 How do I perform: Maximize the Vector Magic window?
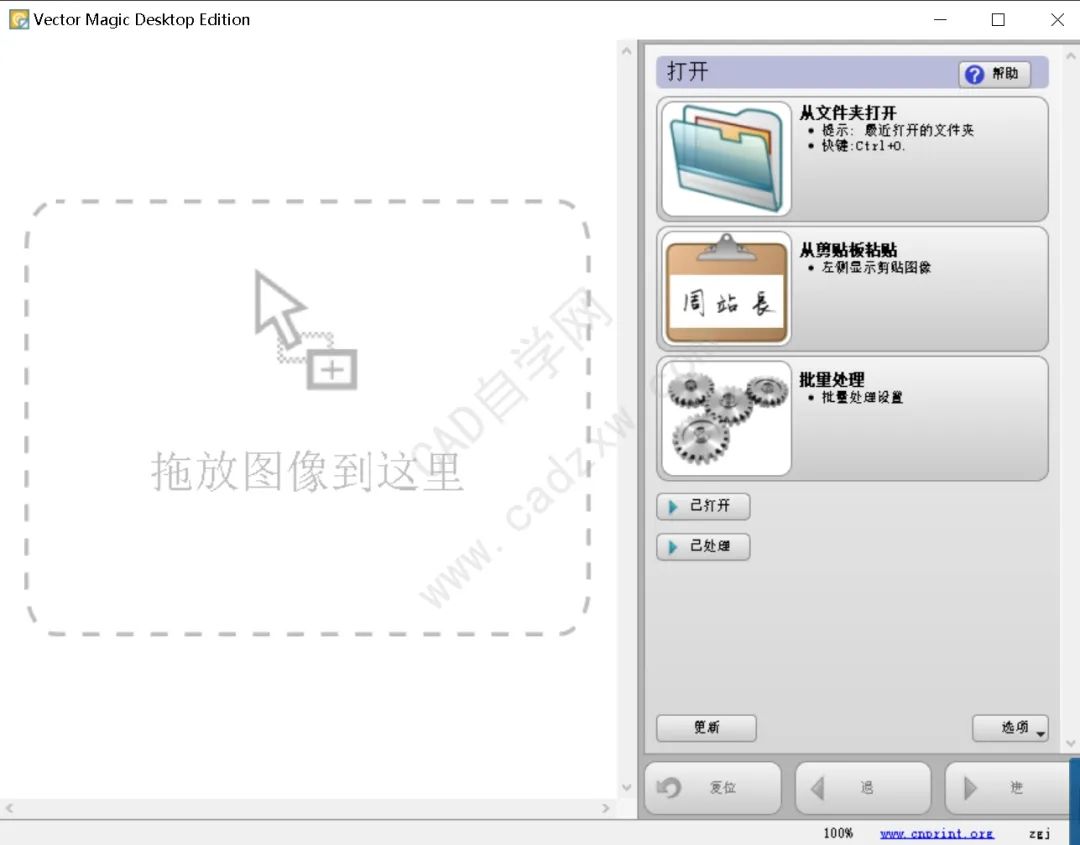pyautogui.click(x=998, y=19)
